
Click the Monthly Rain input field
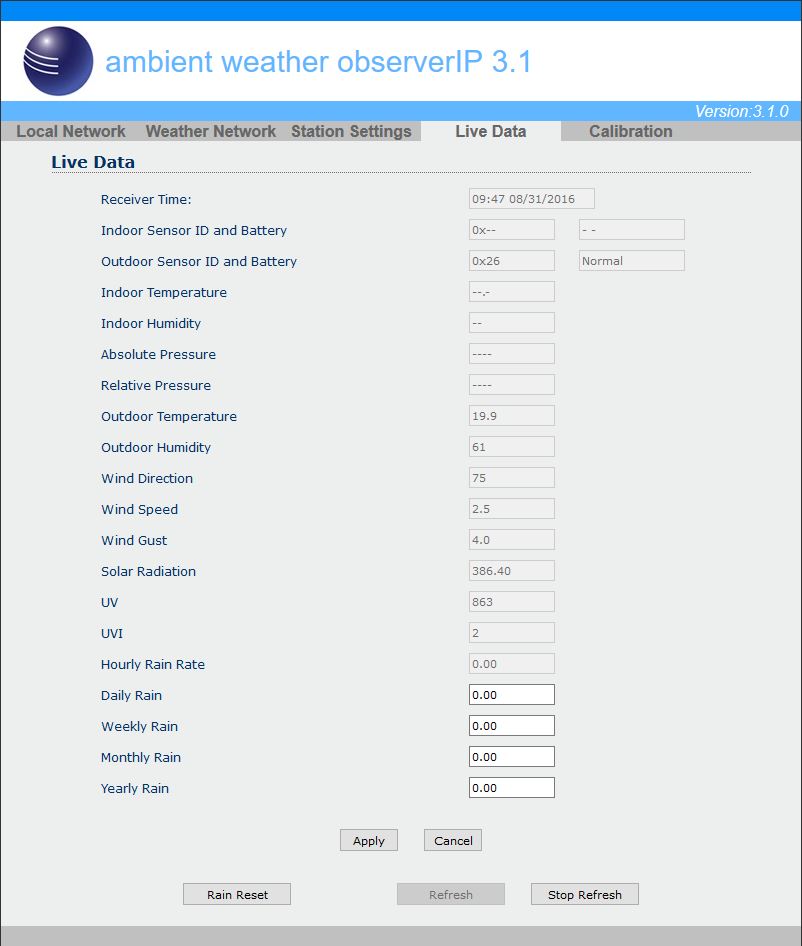pyautogui.click(x=512, y=757)
